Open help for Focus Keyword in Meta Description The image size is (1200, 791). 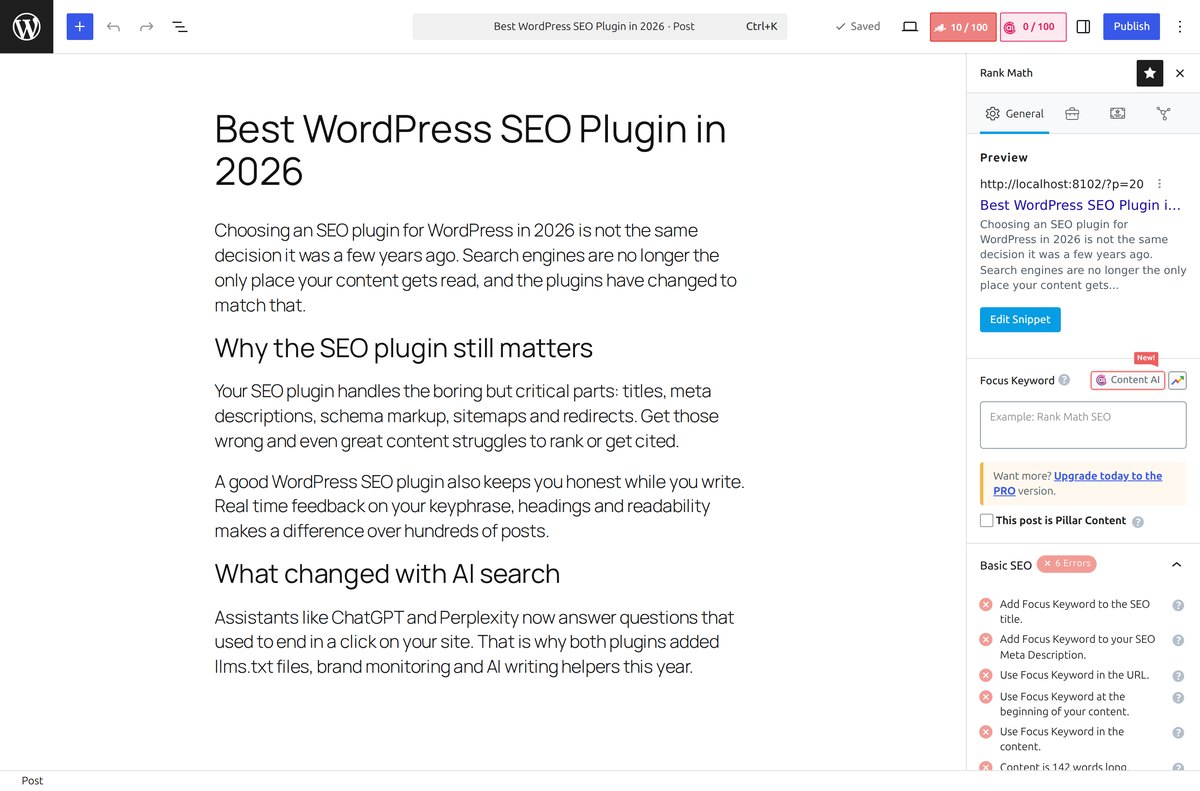coord(1178,640)
